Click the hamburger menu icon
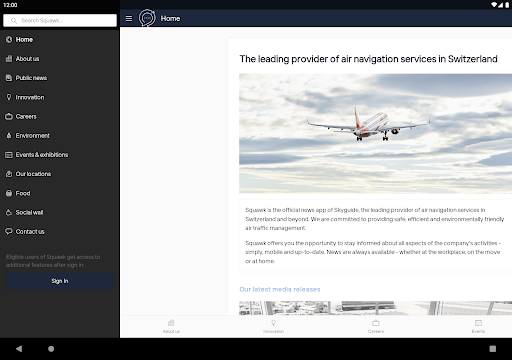This screenshot has height=360, width=512. pos(129,19)
